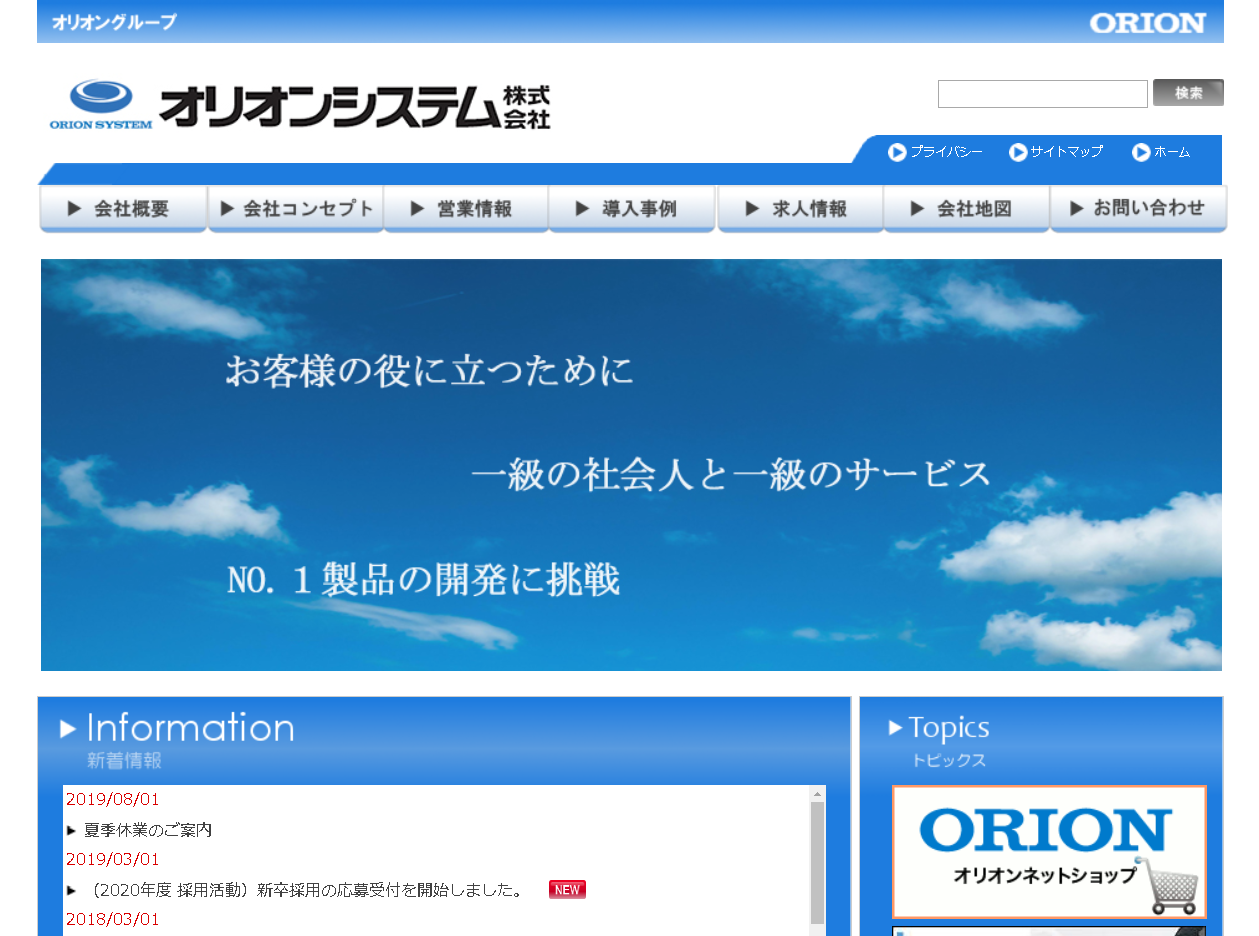
Task: Click the arrow icon beside ホーム
Action: click(x=1141, y=152)
